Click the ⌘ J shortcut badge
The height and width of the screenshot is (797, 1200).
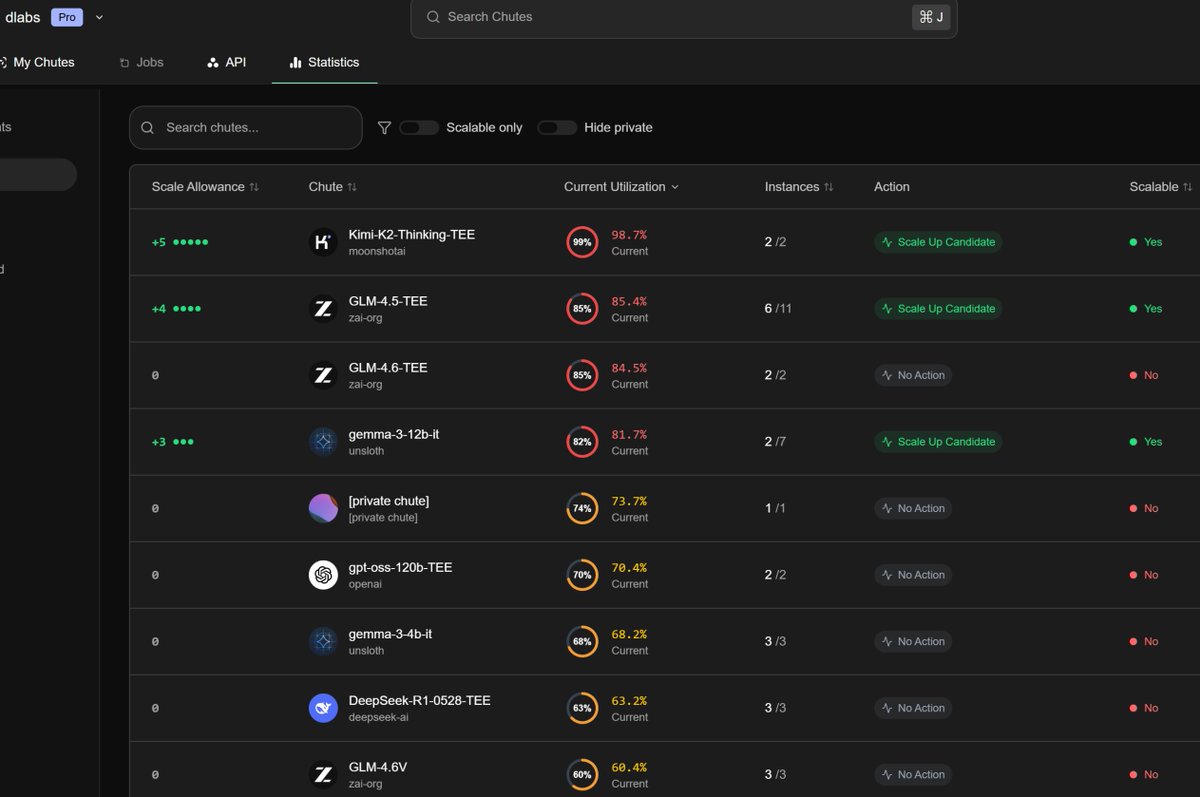(x=930, y=17)
